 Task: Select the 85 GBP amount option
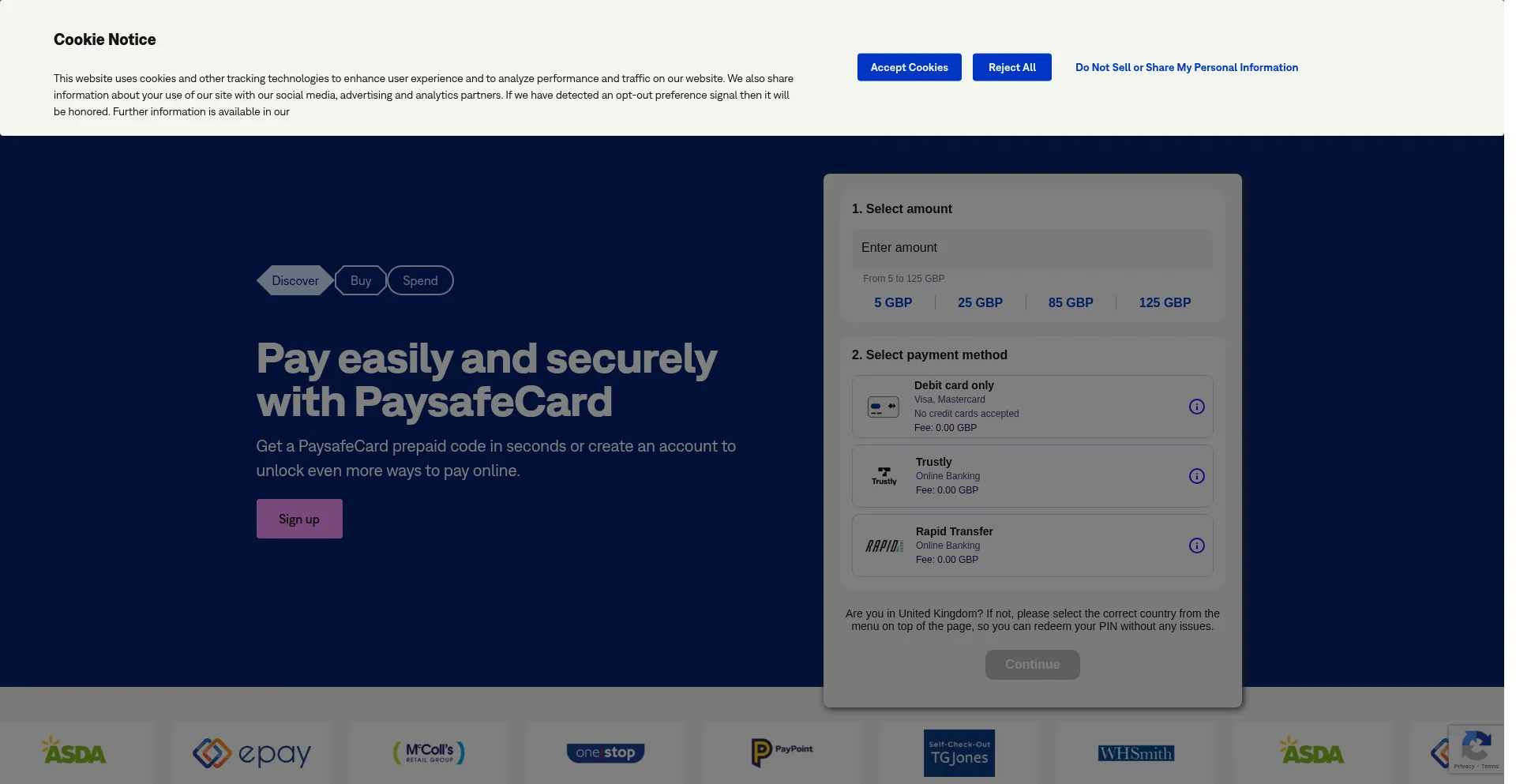pyautogui.click(x=1071, y=302)
